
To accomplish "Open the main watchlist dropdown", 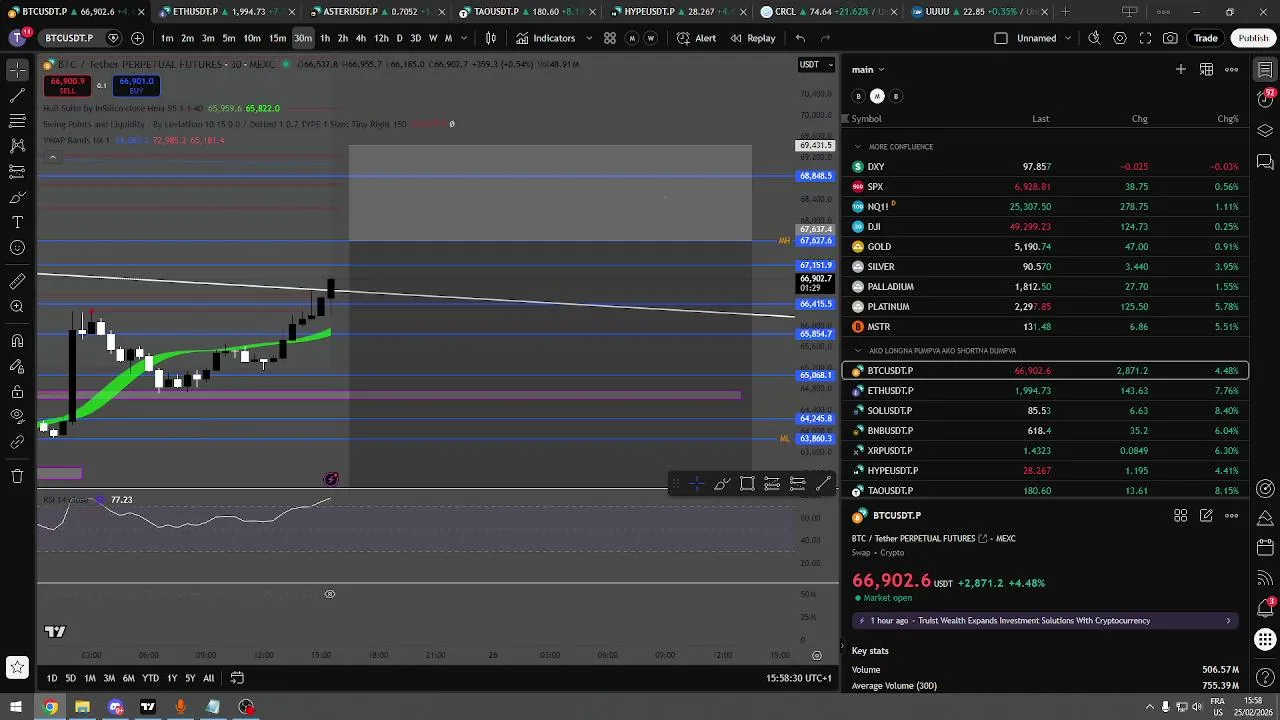I will 868,69.
